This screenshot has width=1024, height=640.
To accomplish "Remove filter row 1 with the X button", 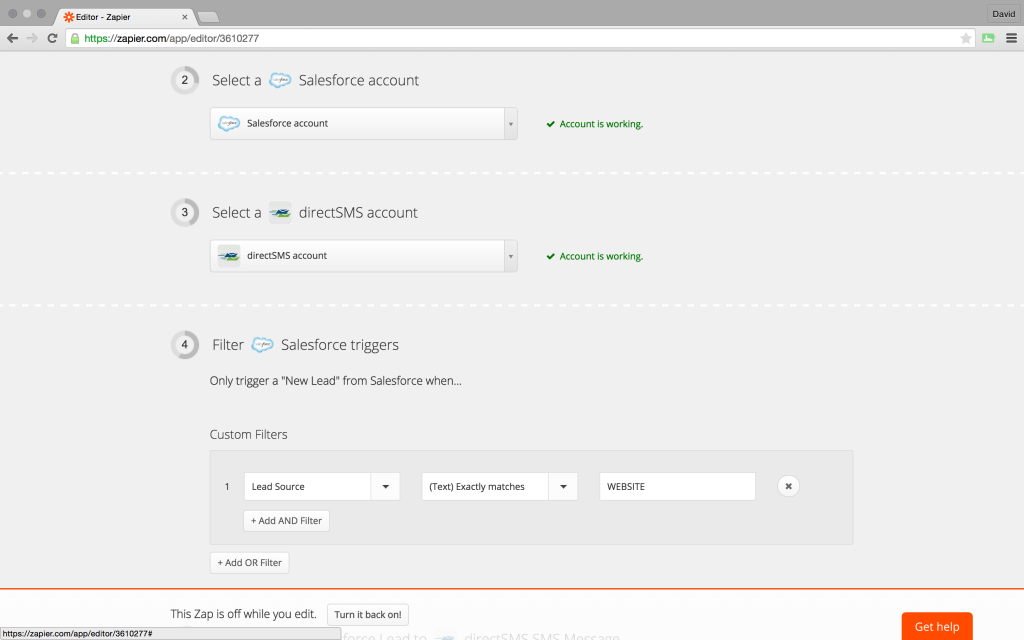I will [788, 487].
